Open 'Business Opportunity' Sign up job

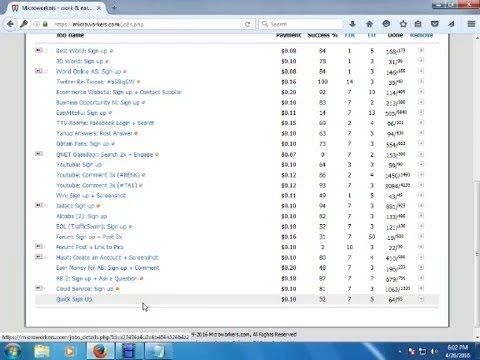tap(98, 102)
